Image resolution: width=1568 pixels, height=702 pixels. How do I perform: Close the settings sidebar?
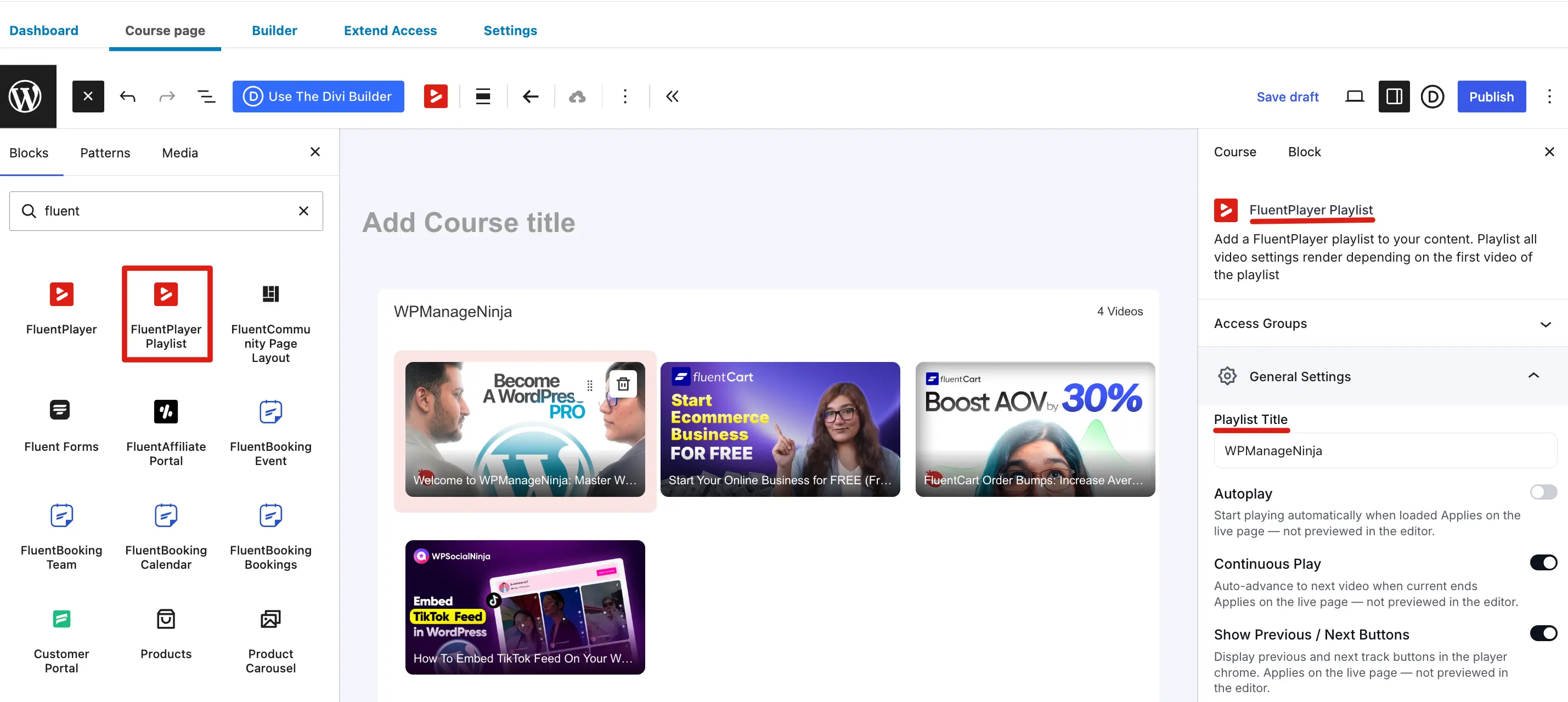click(1549, 152)
